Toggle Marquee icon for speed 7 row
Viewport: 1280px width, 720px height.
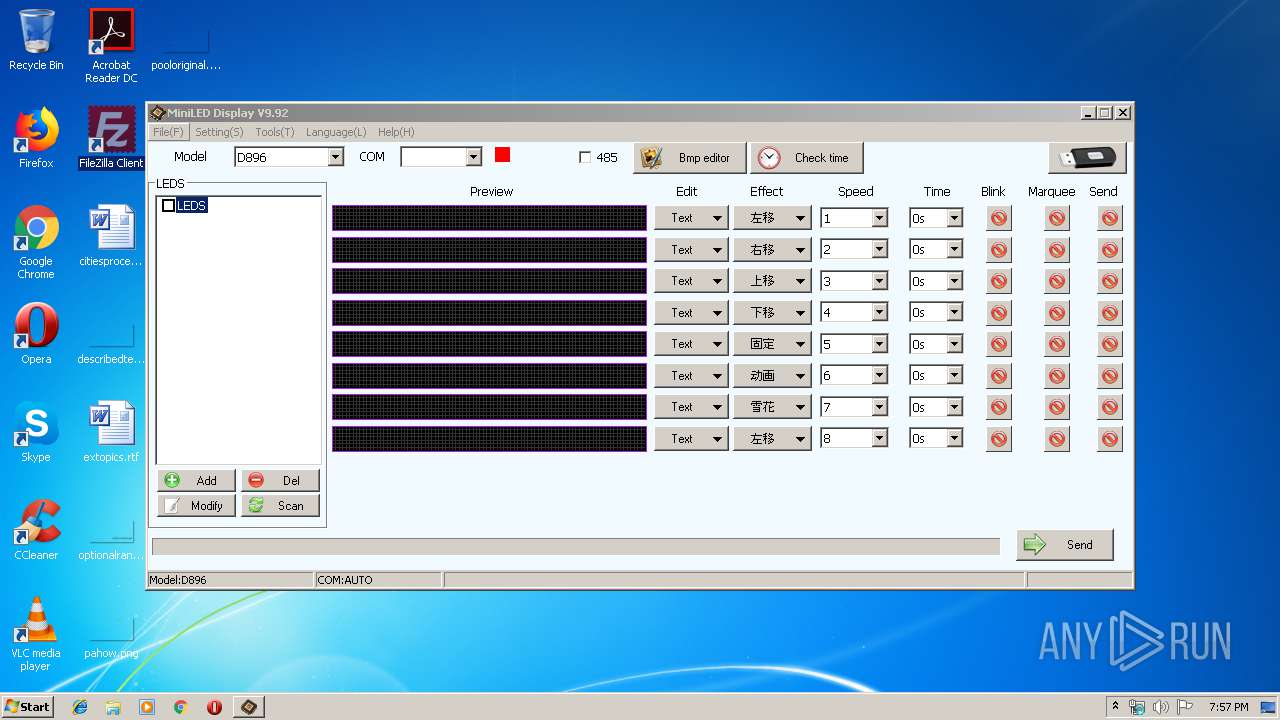[x=1057, y=407]
